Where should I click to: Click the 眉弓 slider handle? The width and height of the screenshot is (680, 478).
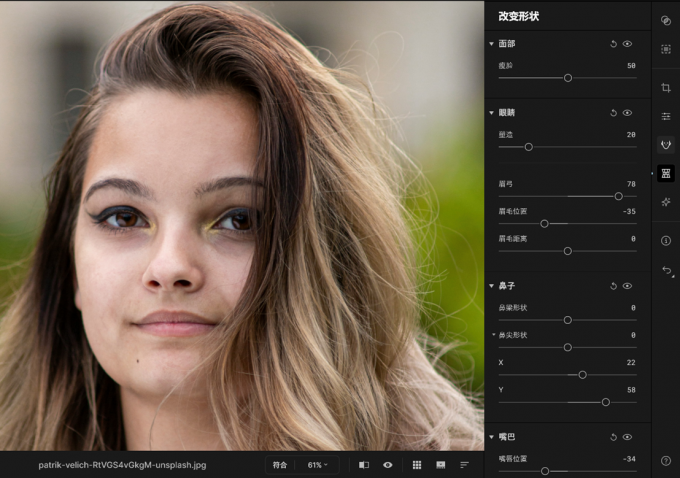pyautogui.click(x=618, y=196)
